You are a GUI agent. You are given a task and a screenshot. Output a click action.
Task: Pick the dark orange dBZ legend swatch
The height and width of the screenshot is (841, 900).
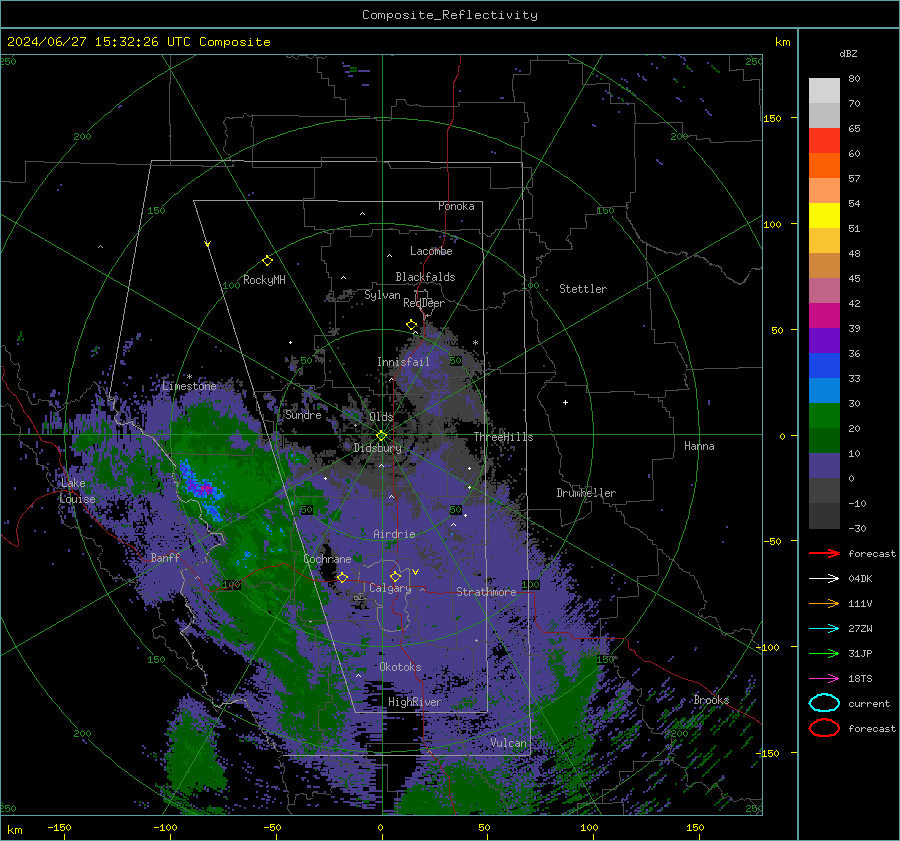(824, 165)
